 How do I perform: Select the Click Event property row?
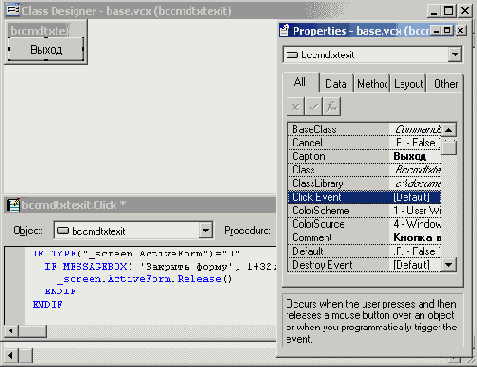click(x=364, y=197)
